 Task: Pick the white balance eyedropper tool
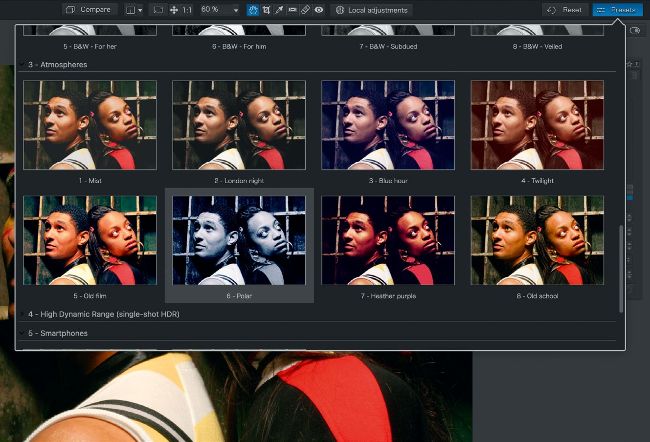279,9
